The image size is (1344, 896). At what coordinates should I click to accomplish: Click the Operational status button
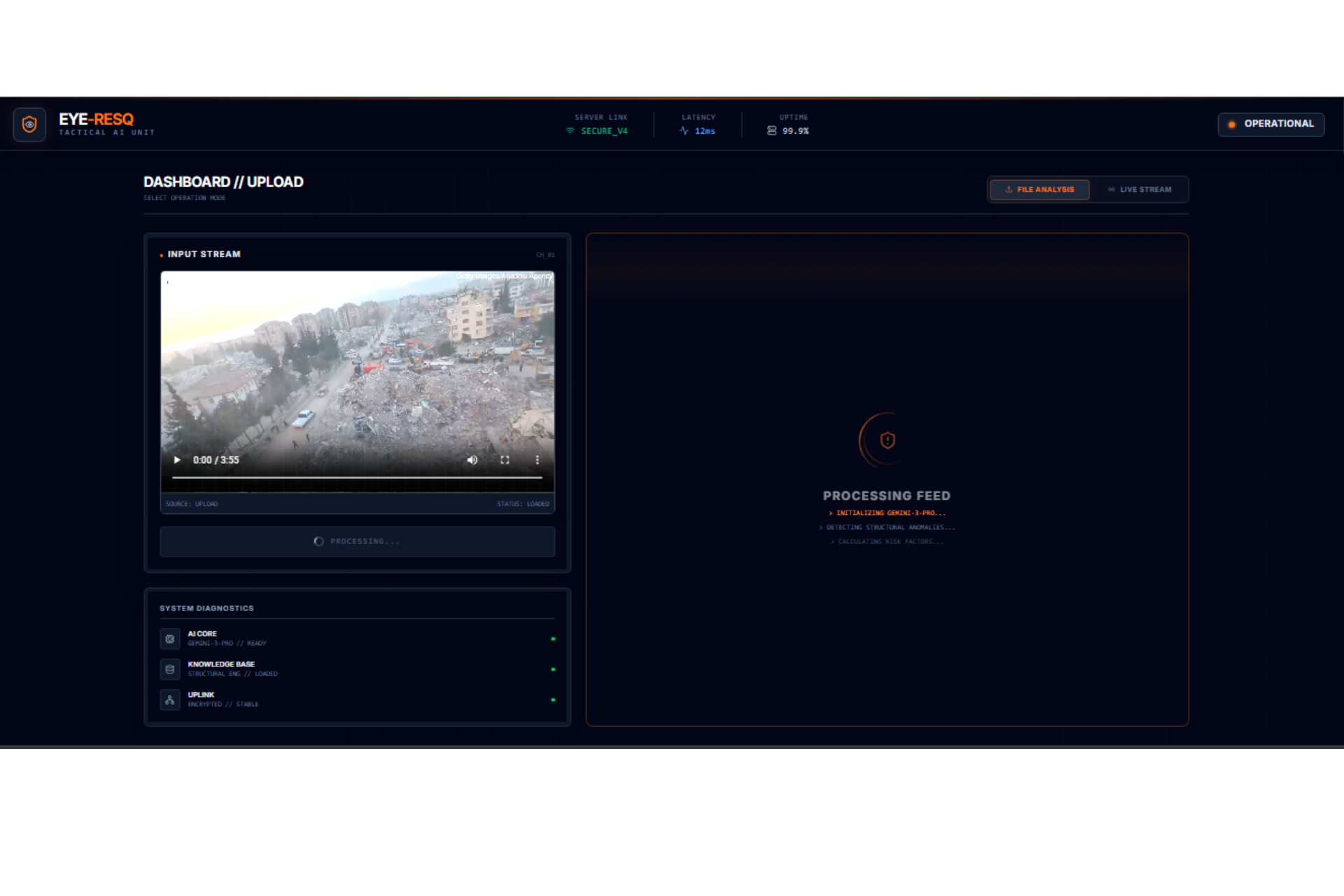pyautogui.click(x=1270, y=124)
